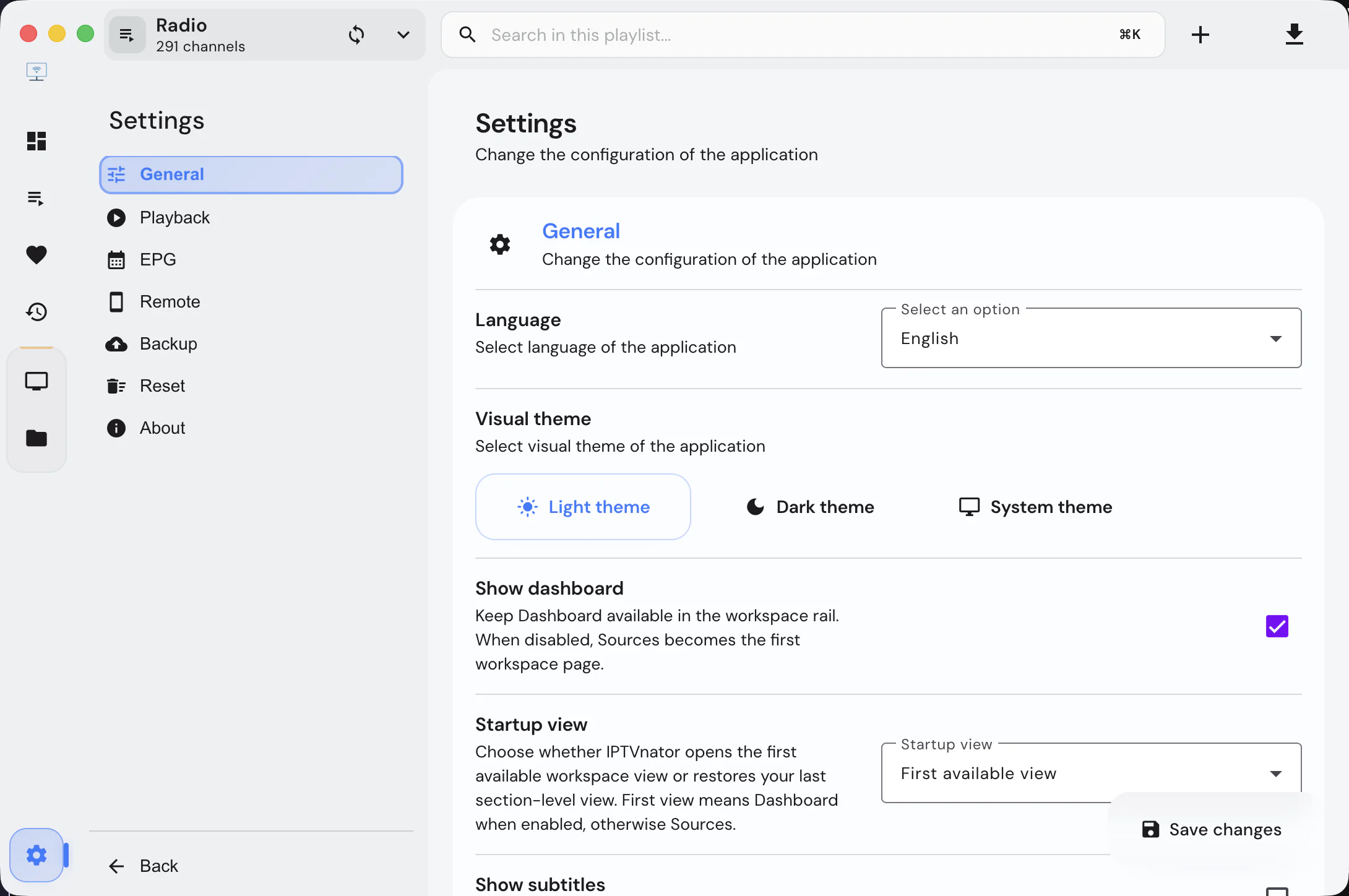
Task: Open Favorites heart icon in rail
Action: tap(37, 255)
